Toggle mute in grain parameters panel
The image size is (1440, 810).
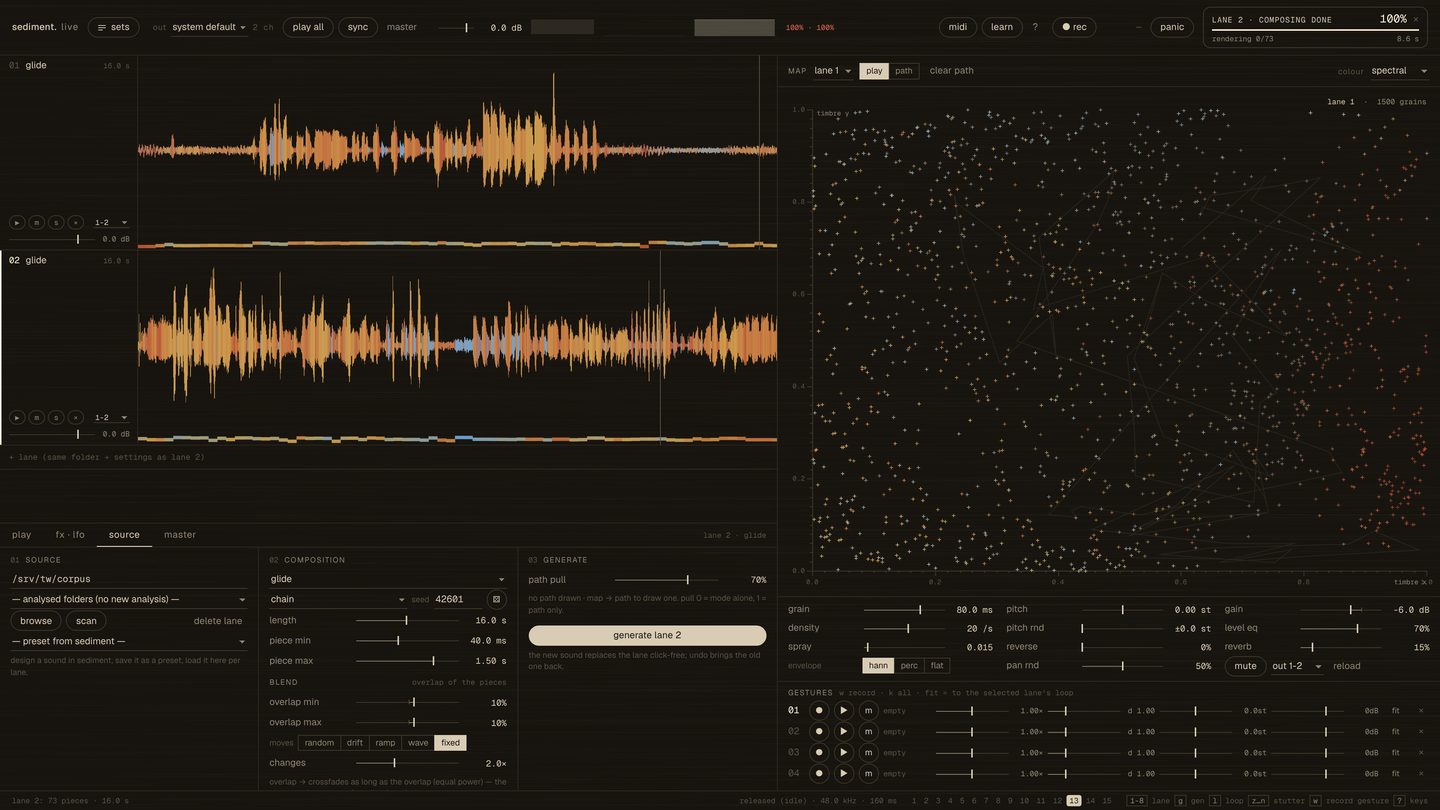[1245, 666]
